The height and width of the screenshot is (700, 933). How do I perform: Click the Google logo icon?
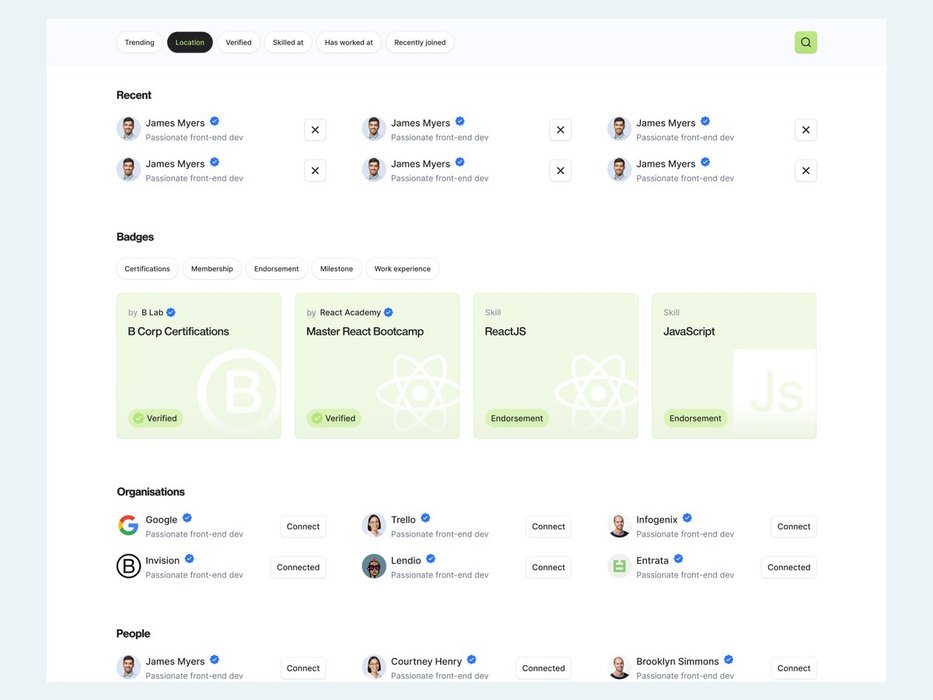tap(128, 526)
